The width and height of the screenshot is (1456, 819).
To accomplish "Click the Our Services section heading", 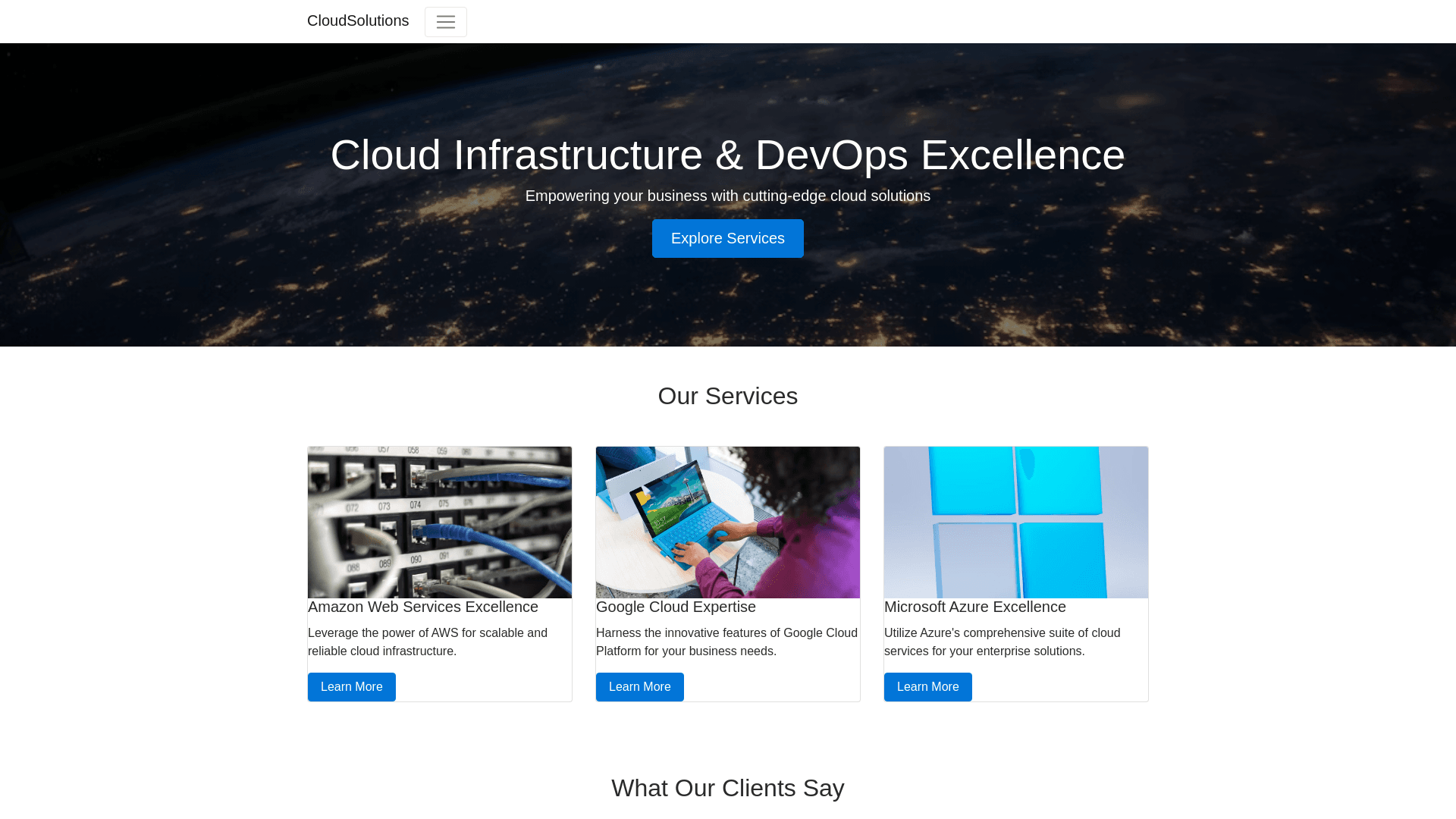I will pos(727,397).
